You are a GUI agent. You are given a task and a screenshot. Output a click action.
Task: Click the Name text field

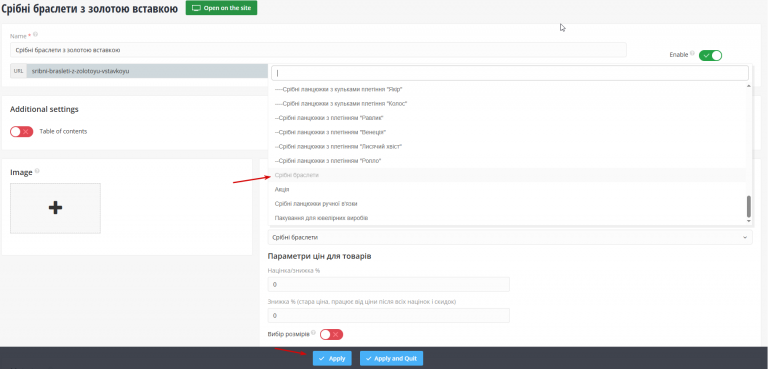pos(318,50)
